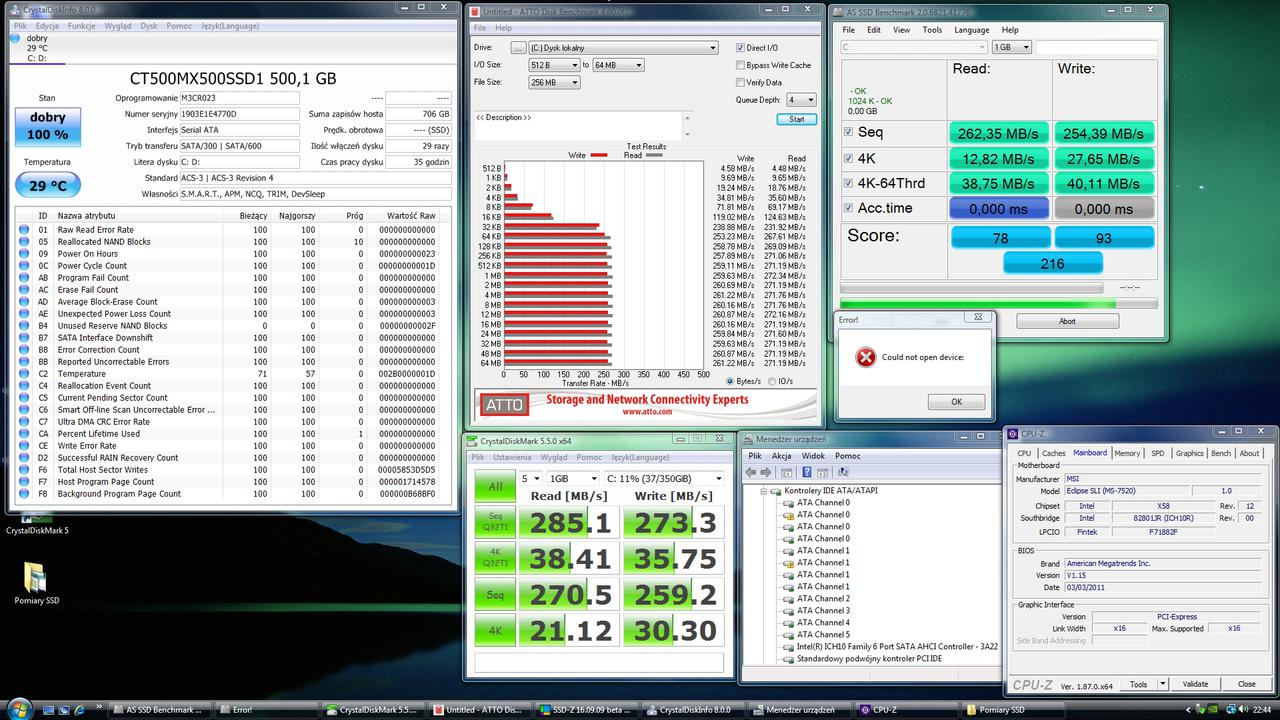Click the Pomiary SSD folder on desktop

tap(36, 584)
